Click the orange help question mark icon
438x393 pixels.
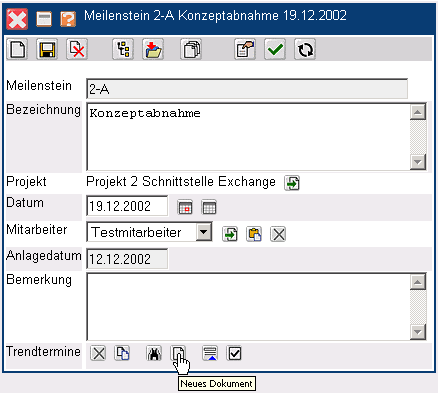click(68, 19)
